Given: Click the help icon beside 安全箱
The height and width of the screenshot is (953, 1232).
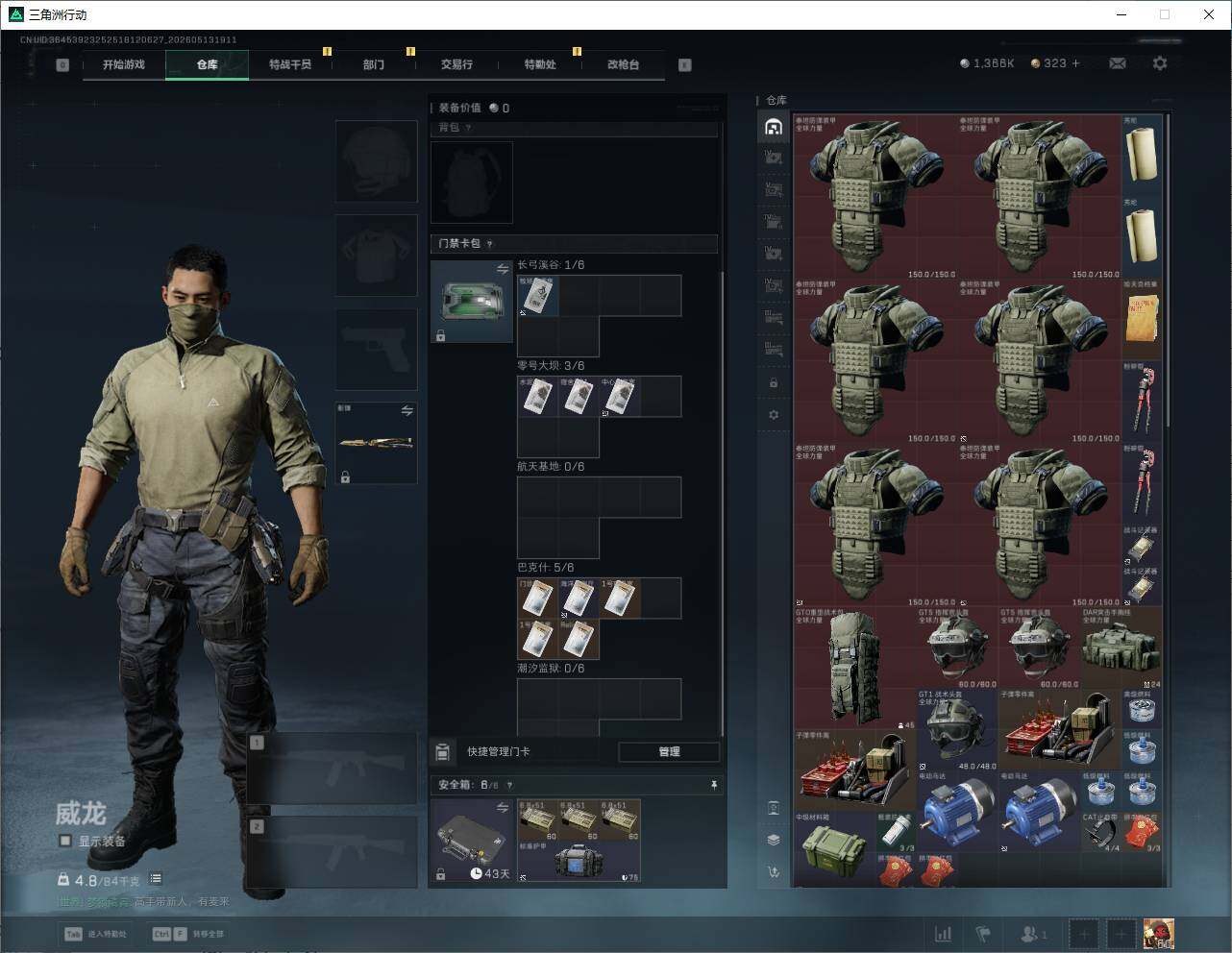Looking at the screenshot, I should (509, 785).
